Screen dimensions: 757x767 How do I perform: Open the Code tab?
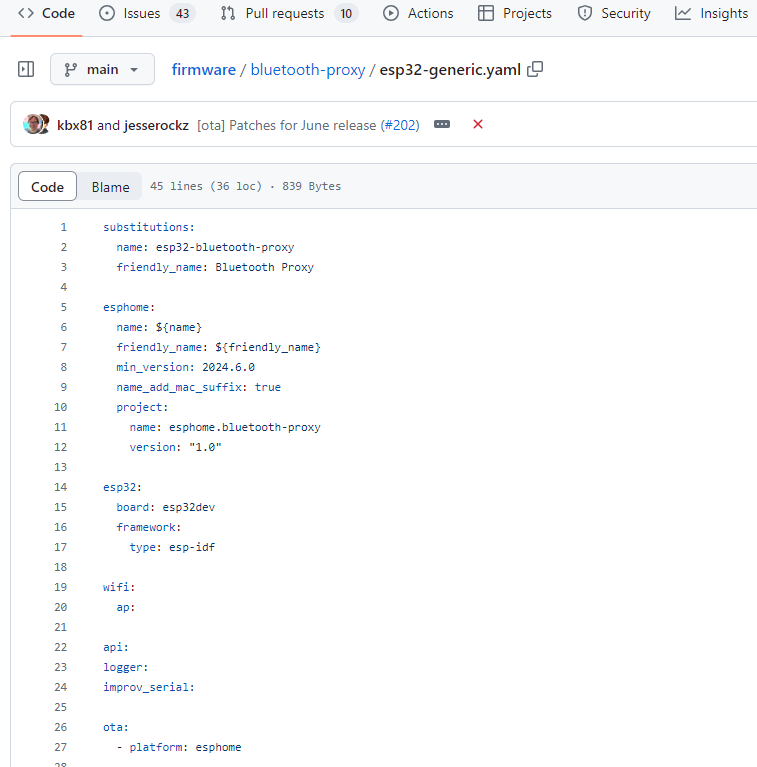(x=47, y=13)
